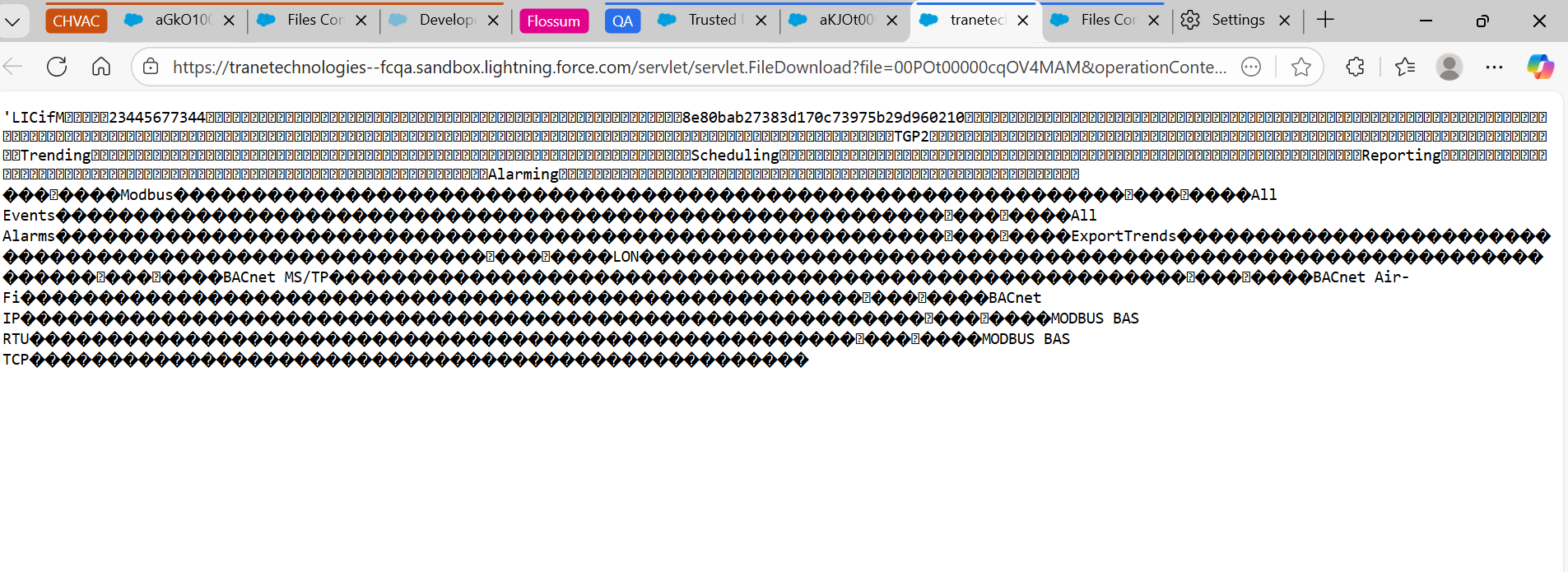Close the first Files Con tab
Image resolution: width=1568 pixels, height=572 pixels.
pyautogui.click(x=361, y=21)
